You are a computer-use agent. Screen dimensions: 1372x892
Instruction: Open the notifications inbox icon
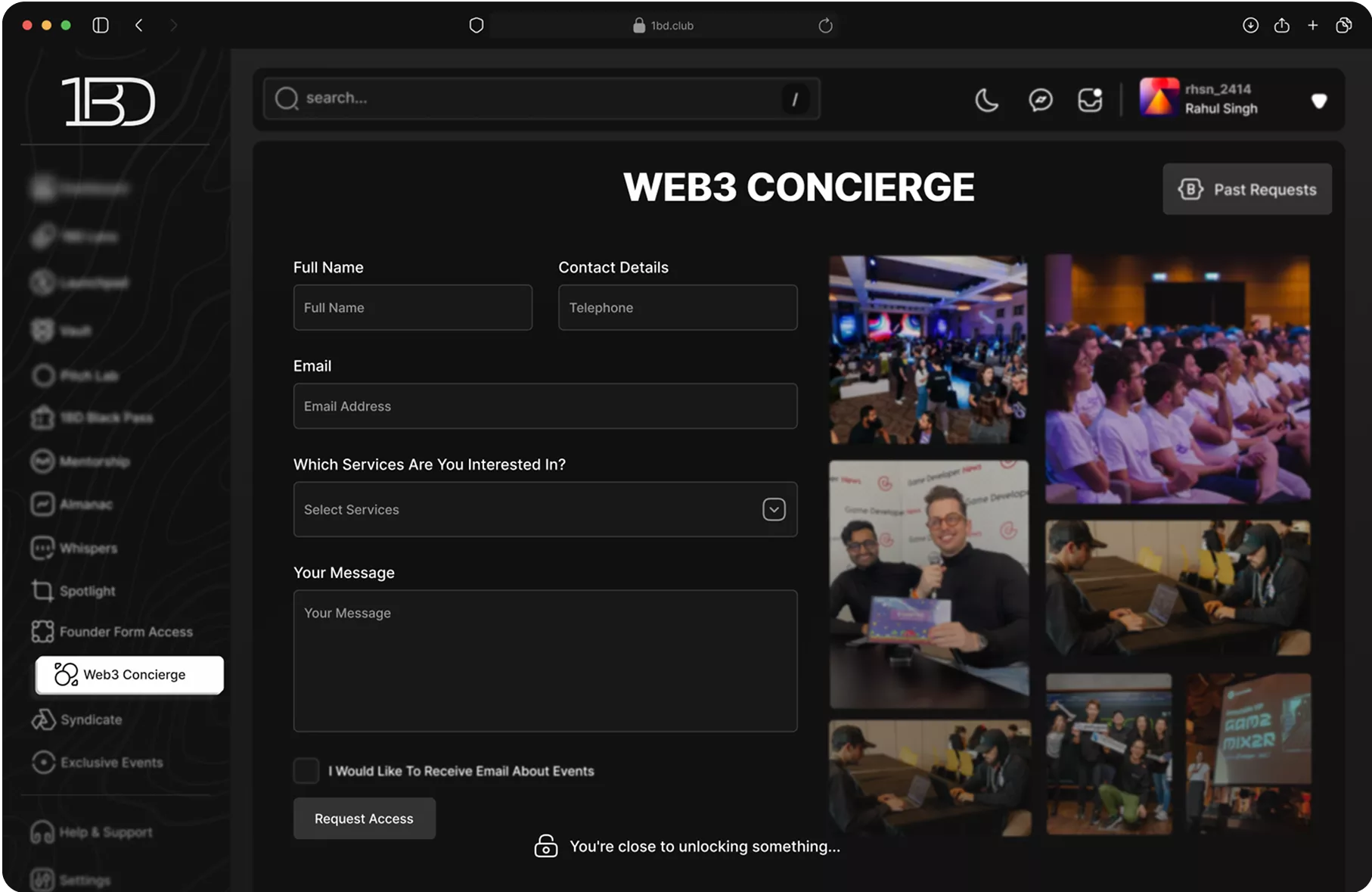(1090, 100)
